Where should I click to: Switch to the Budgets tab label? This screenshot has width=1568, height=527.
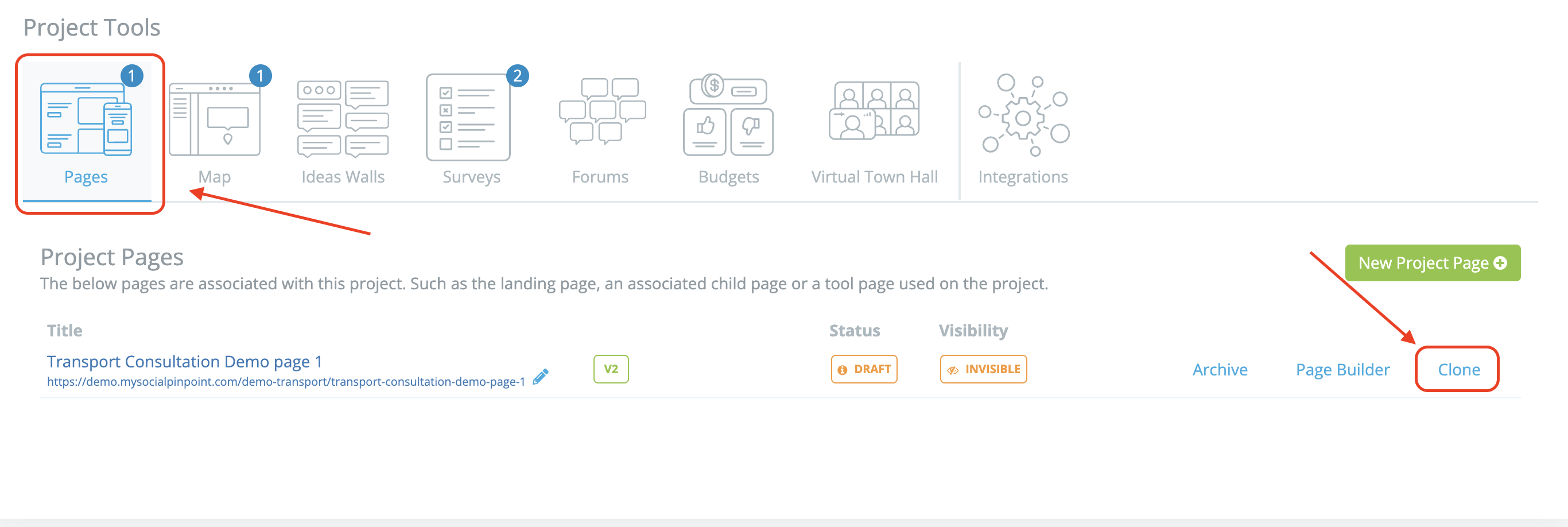pos(728,177)
